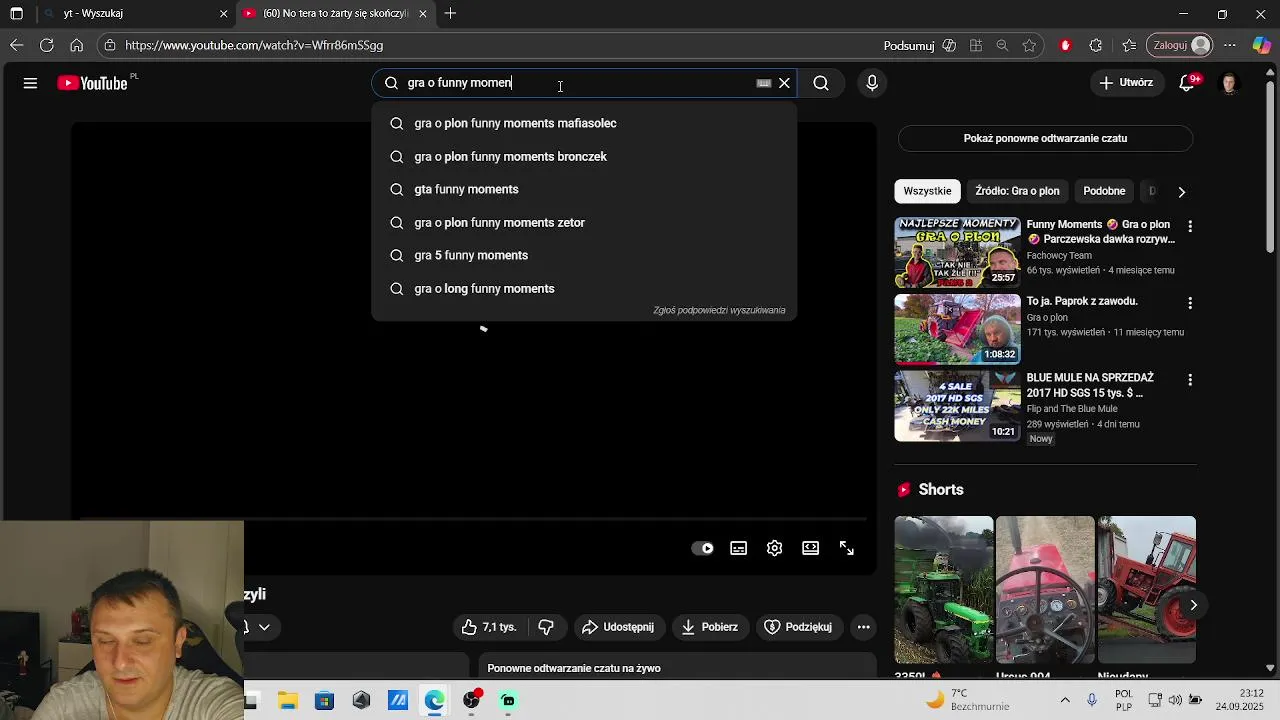Open the YouTube guide hamburger menu
The height and width of the screenshot is (720, 1280).
tap(30, 83)
